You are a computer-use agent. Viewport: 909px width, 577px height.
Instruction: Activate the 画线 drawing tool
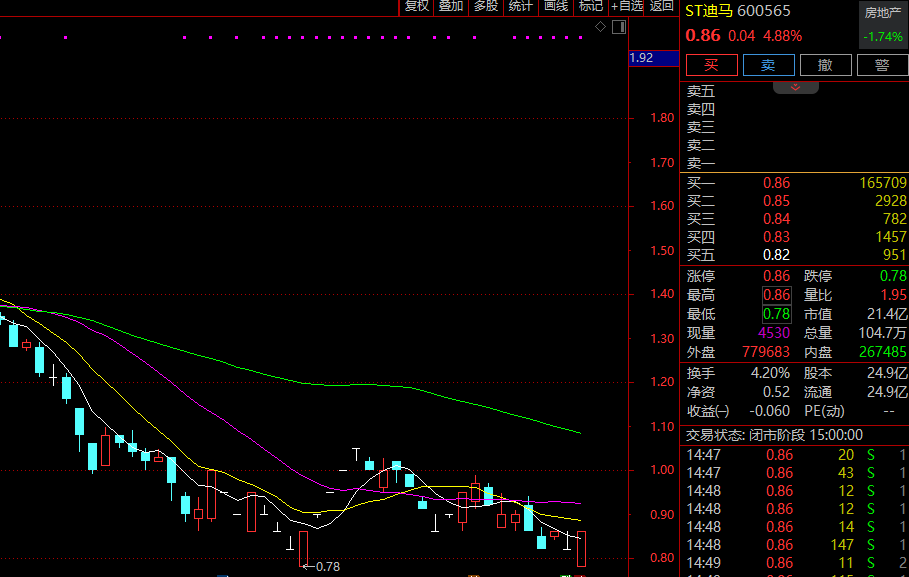pyautogui.click(x=555, y=6)
